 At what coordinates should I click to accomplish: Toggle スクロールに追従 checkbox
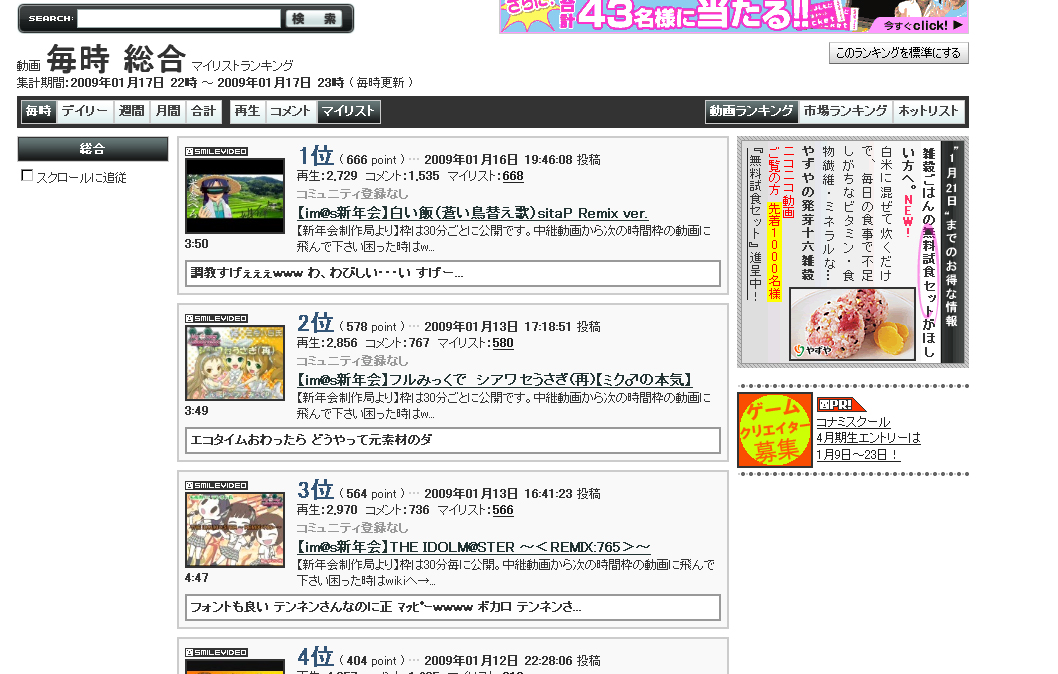click(27, 175)
